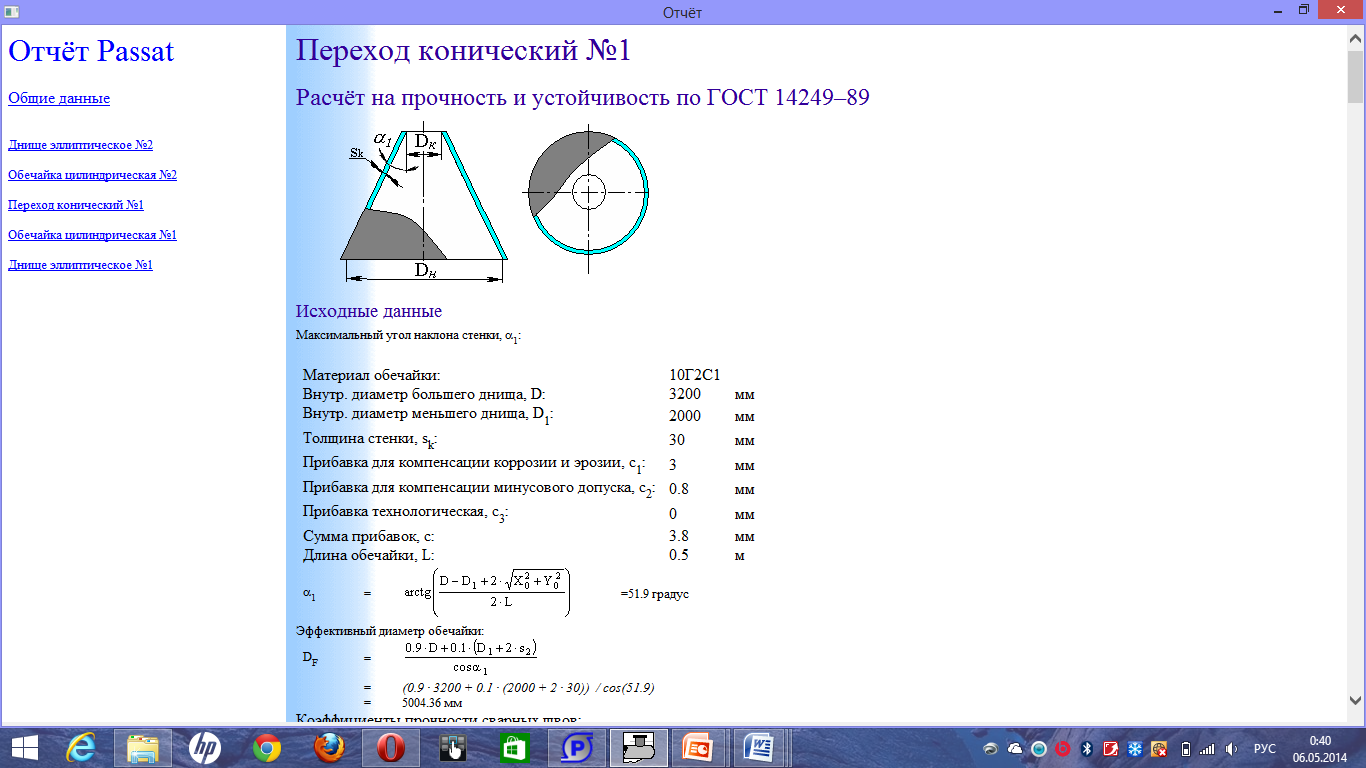This screenshot has width=1366, height=768.
Task: Click the label Длина обечайки, L
Action: pos(369,555)
